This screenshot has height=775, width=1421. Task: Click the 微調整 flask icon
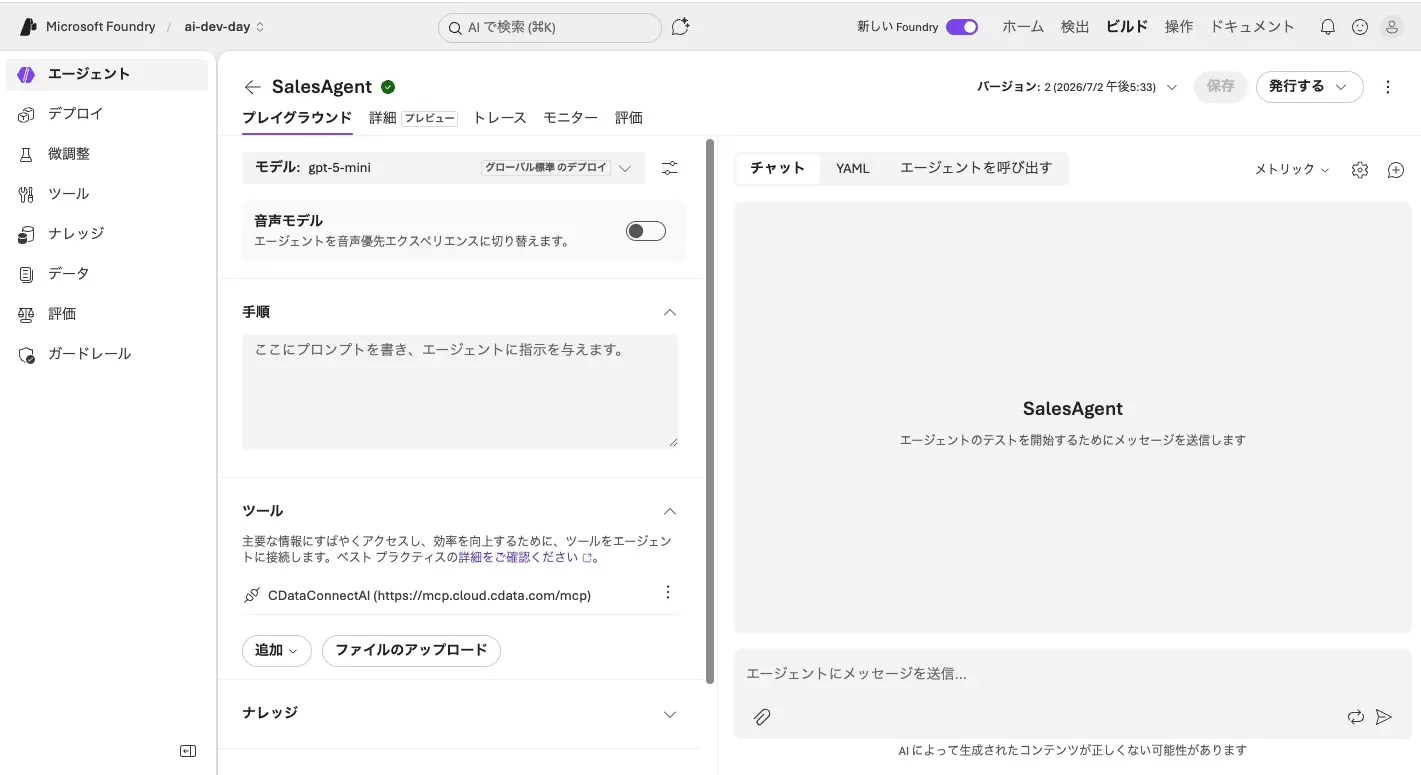pos(27,154)
